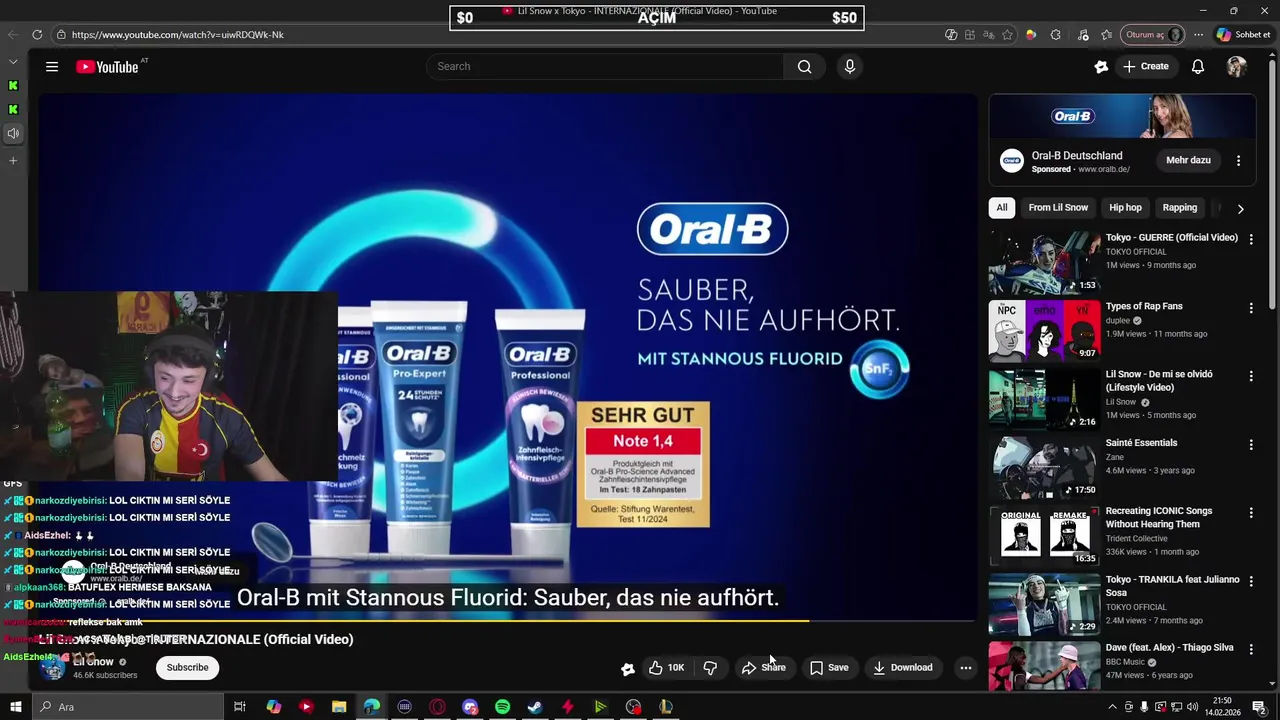Image resolution: width=1280 pixels, height=720 pixels.
Task: Add new item with sidebar plus icon
Action: [13, 161]
